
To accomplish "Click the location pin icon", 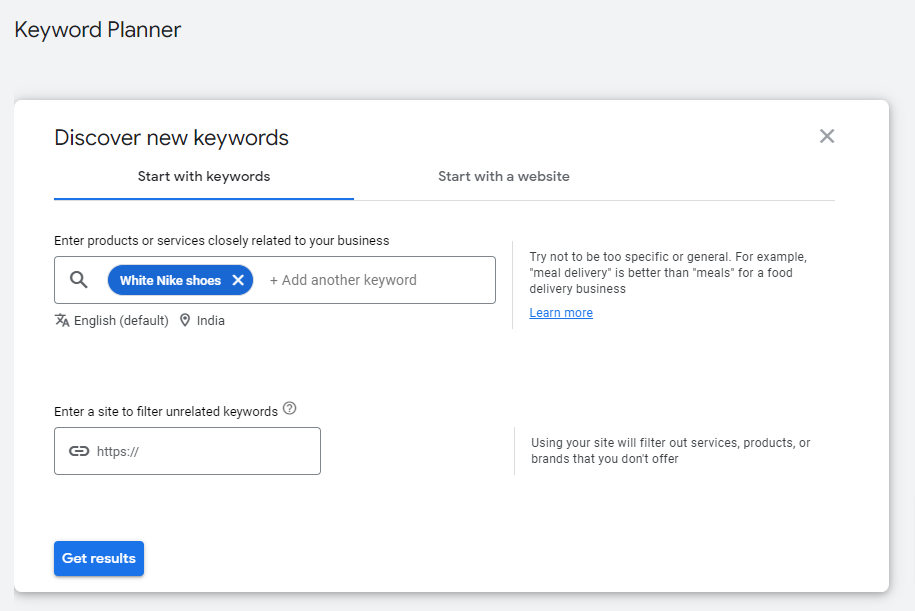I will click(x=185, y=320).
